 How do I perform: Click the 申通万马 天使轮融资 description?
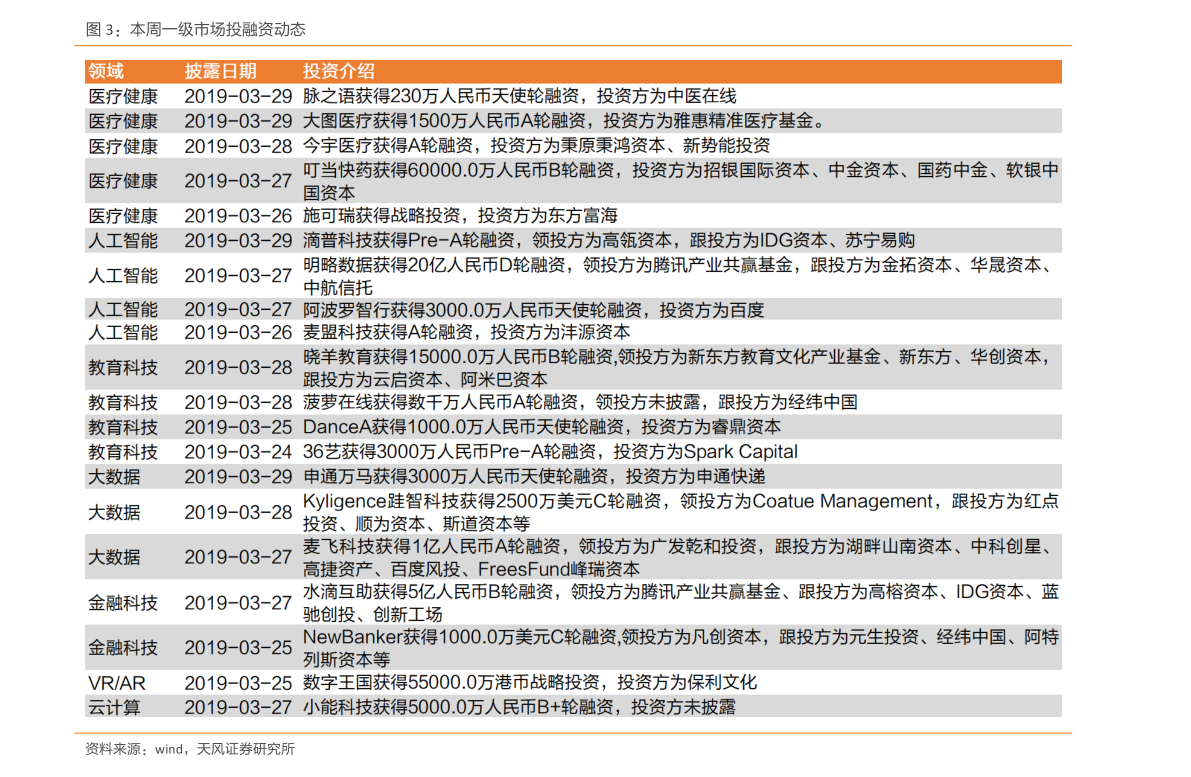534,476
